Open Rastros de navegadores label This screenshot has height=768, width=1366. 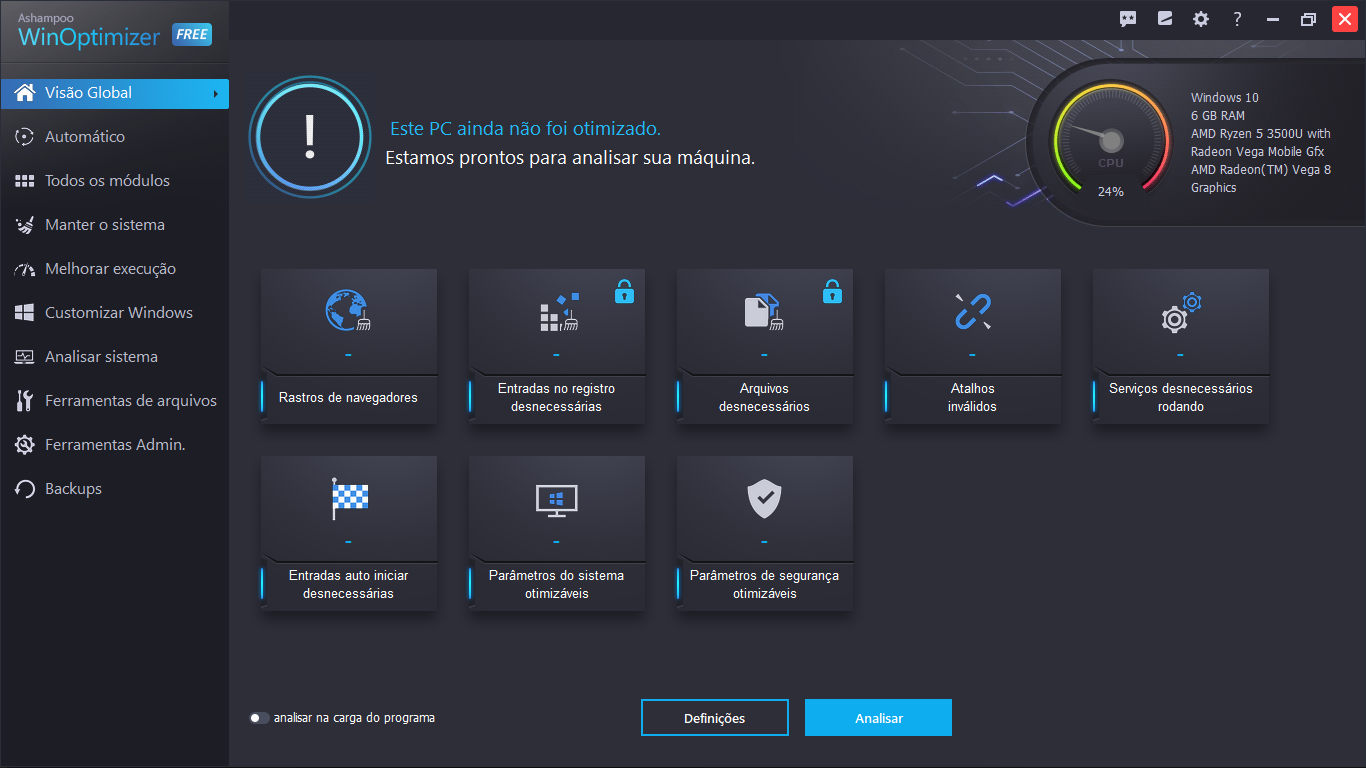click(x=348, y=398)
